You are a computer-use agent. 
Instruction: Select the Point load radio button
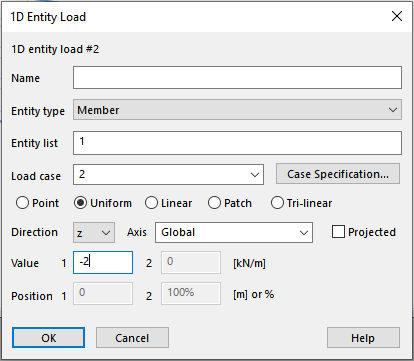coord(22,203)
